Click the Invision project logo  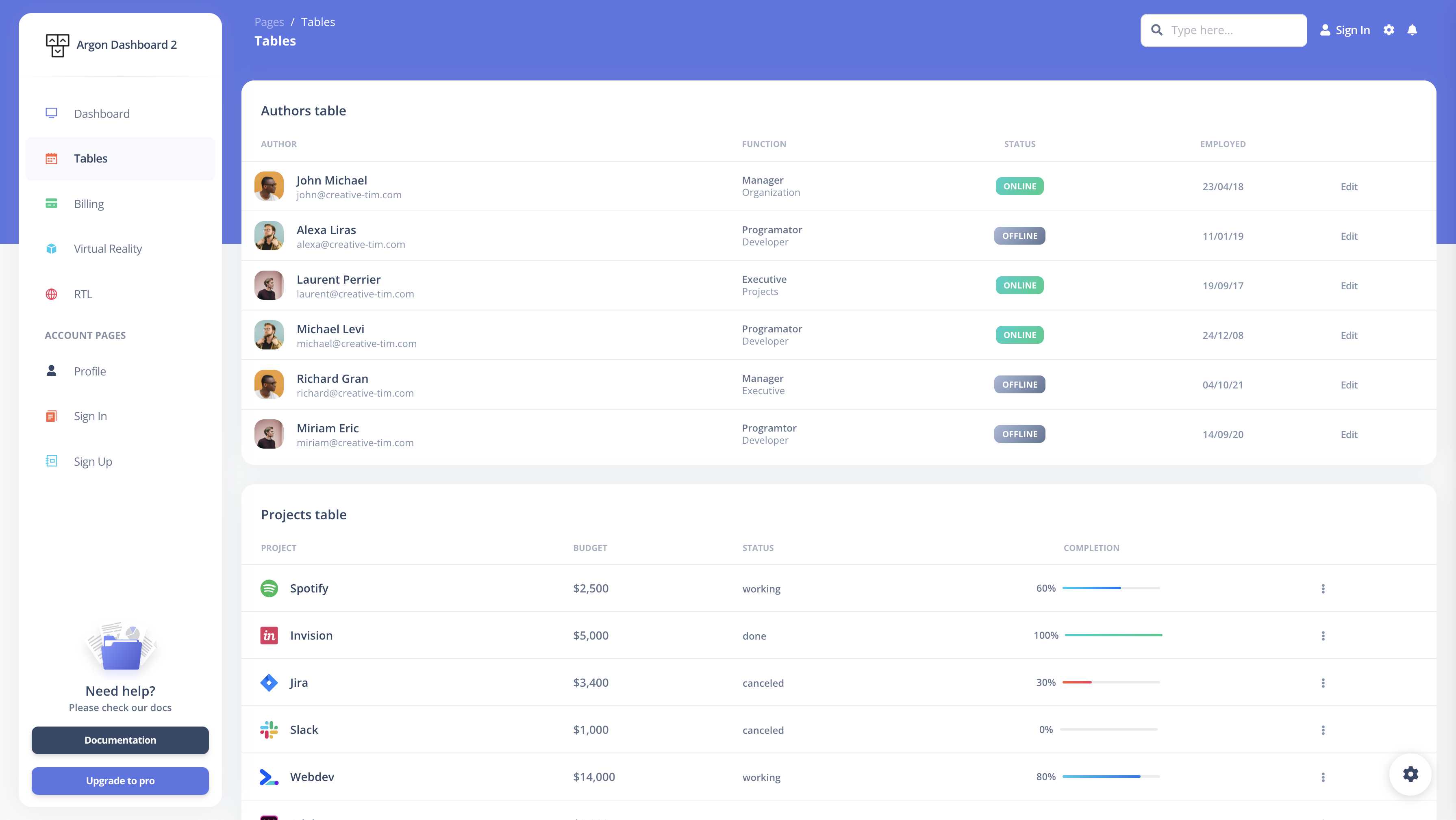point(269,635)
